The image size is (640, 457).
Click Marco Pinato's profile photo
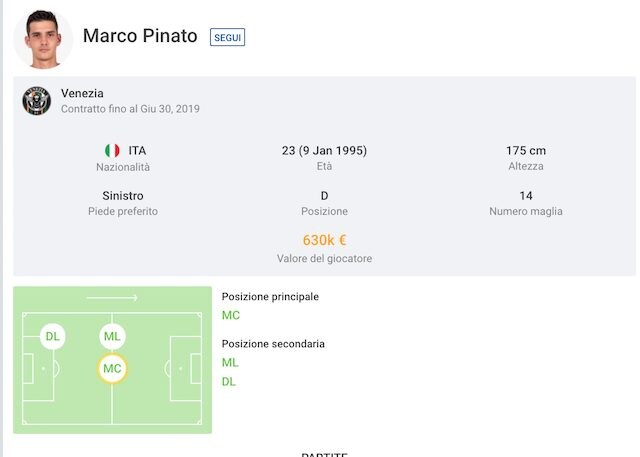(x=43, y=37)
